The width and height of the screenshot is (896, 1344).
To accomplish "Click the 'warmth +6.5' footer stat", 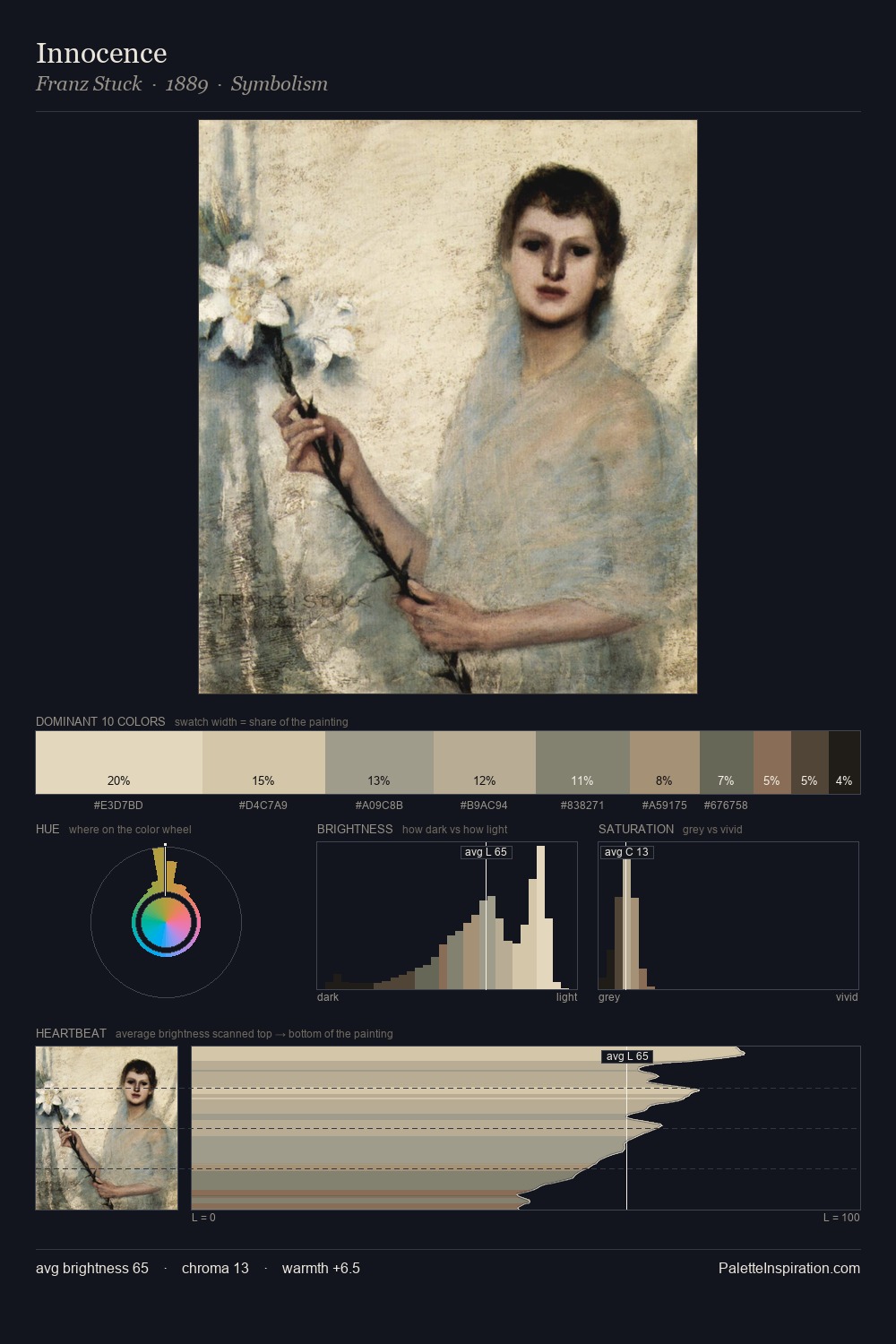I will click(x=321, y=1269).
